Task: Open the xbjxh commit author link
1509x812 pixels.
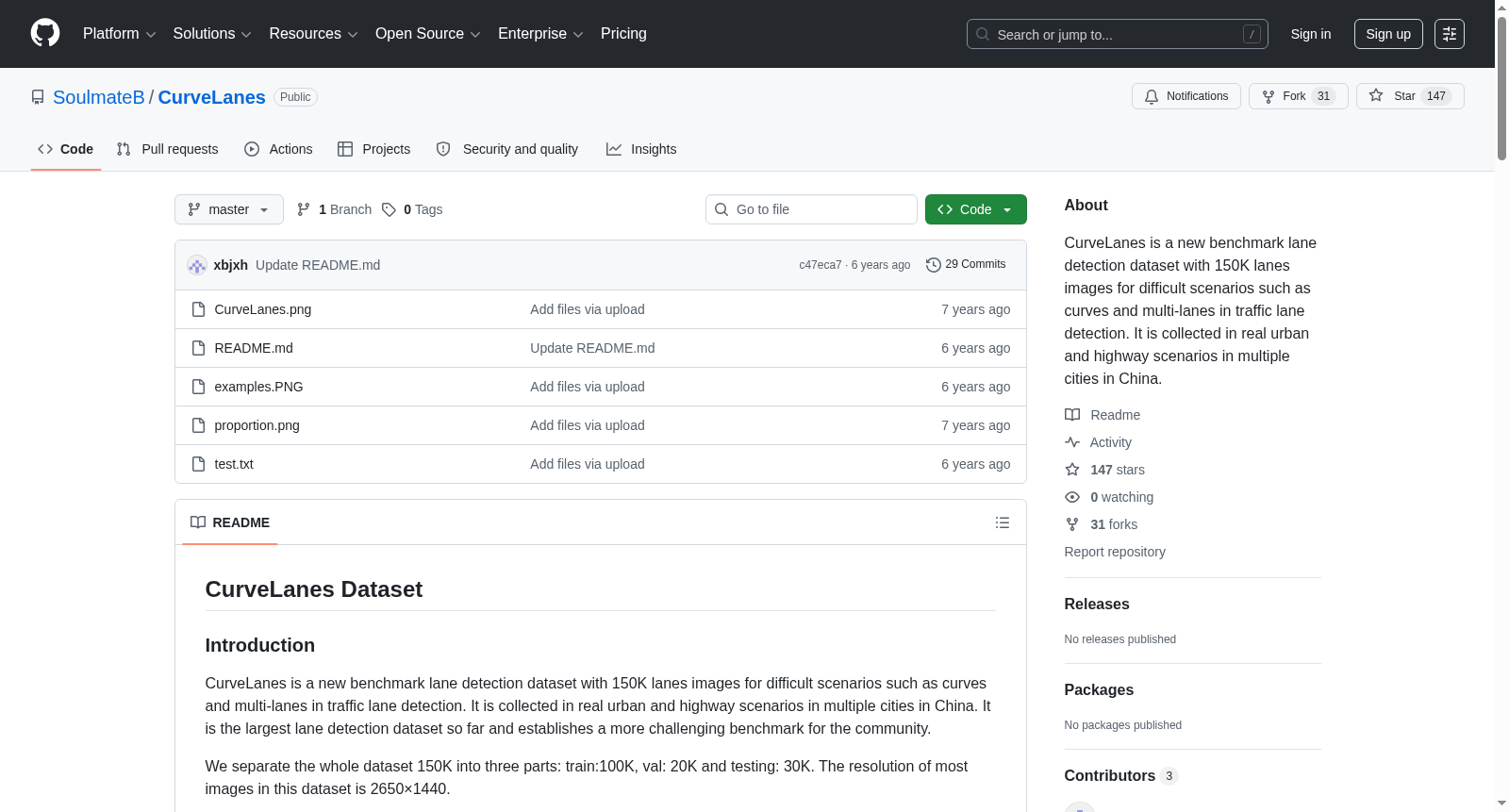Action: (x=231, y=265)
